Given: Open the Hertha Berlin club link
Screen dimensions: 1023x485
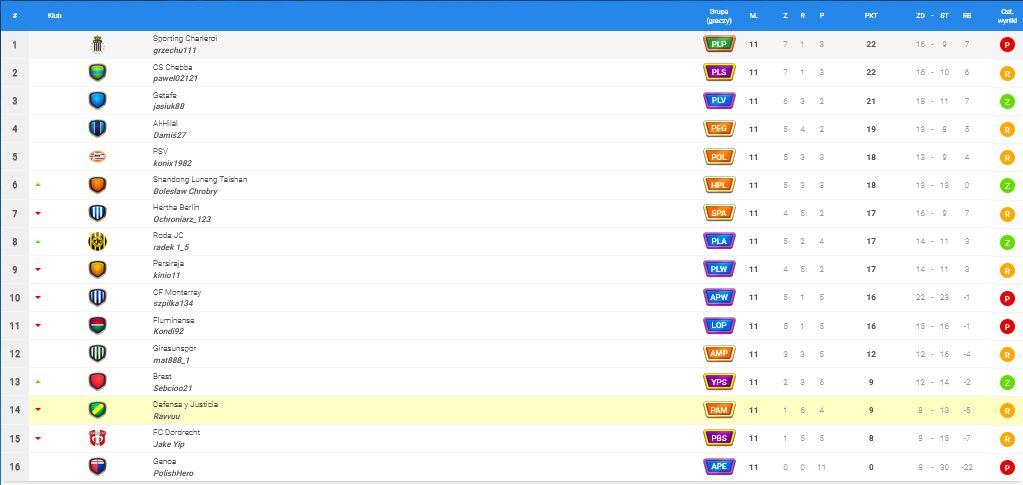Looking at the screenshot, I should point(176,207).
